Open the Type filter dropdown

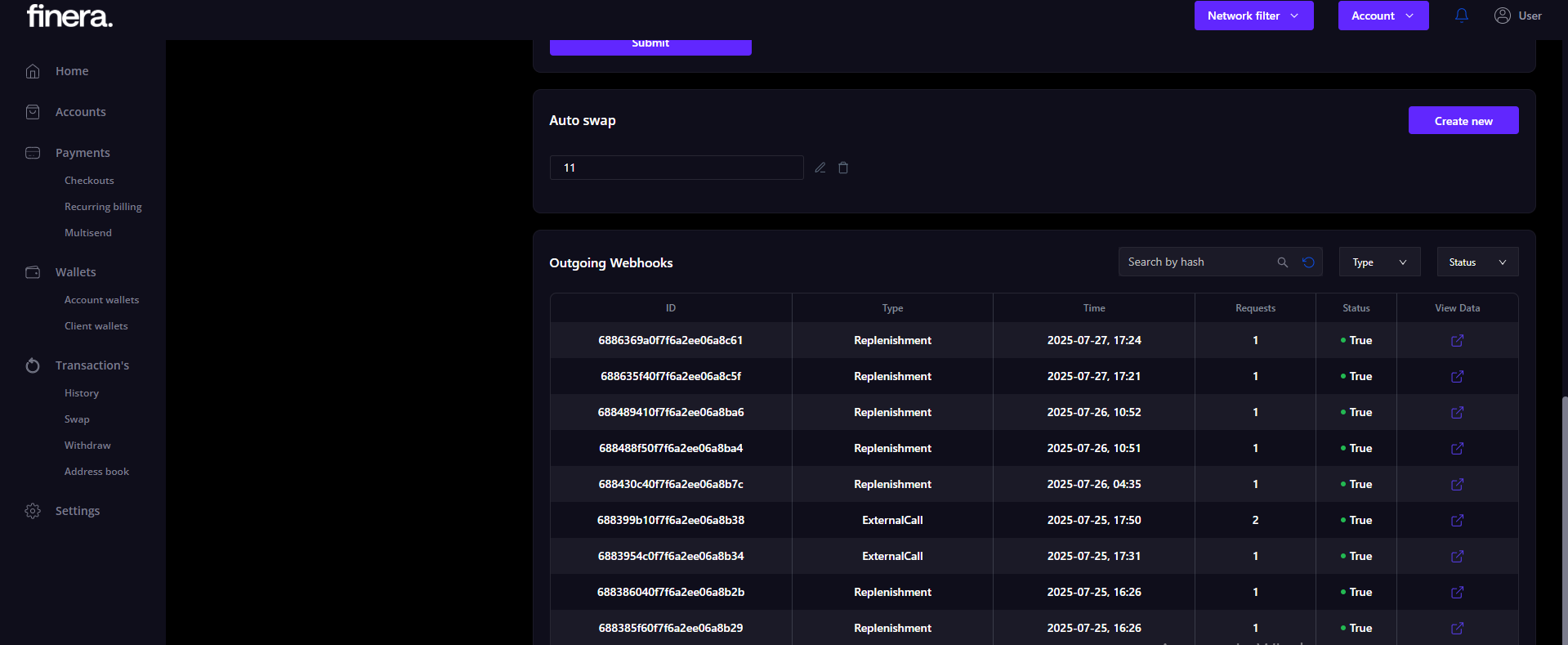(1379, 262)
